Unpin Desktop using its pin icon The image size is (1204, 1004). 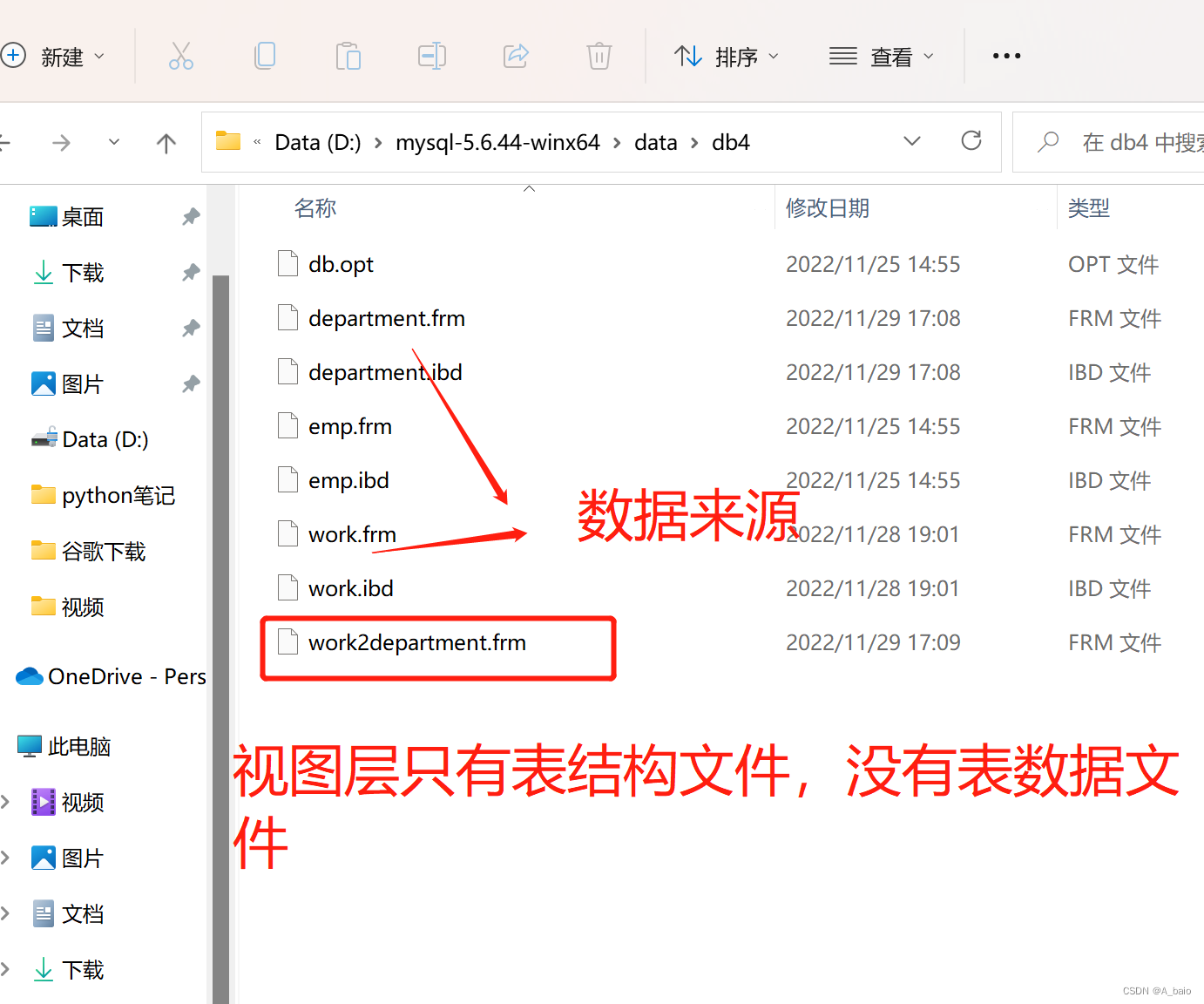(x=191, y=217)
